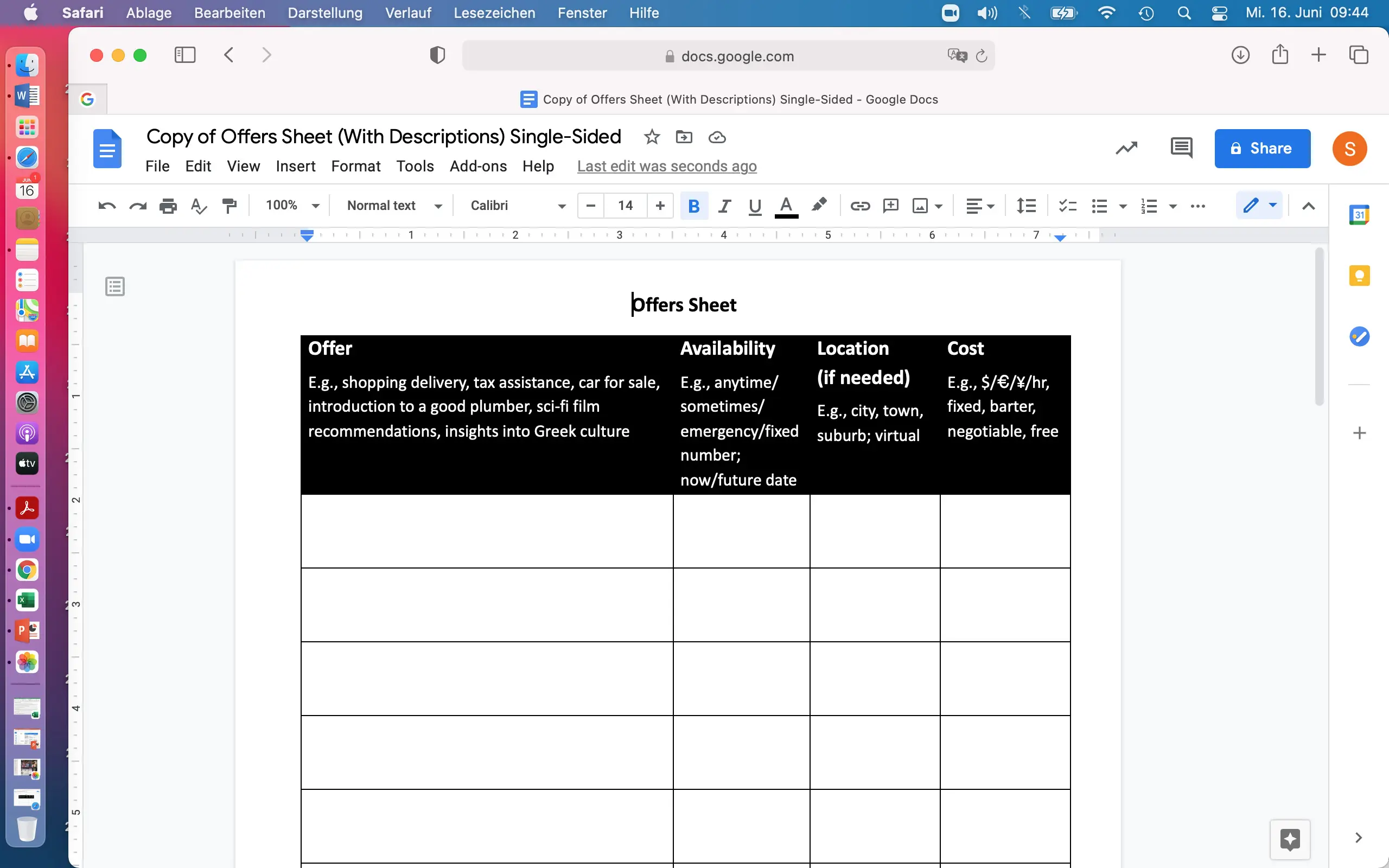The image size is (1389, 868).
Task: Click the star document icon
Action: point(652,137)
